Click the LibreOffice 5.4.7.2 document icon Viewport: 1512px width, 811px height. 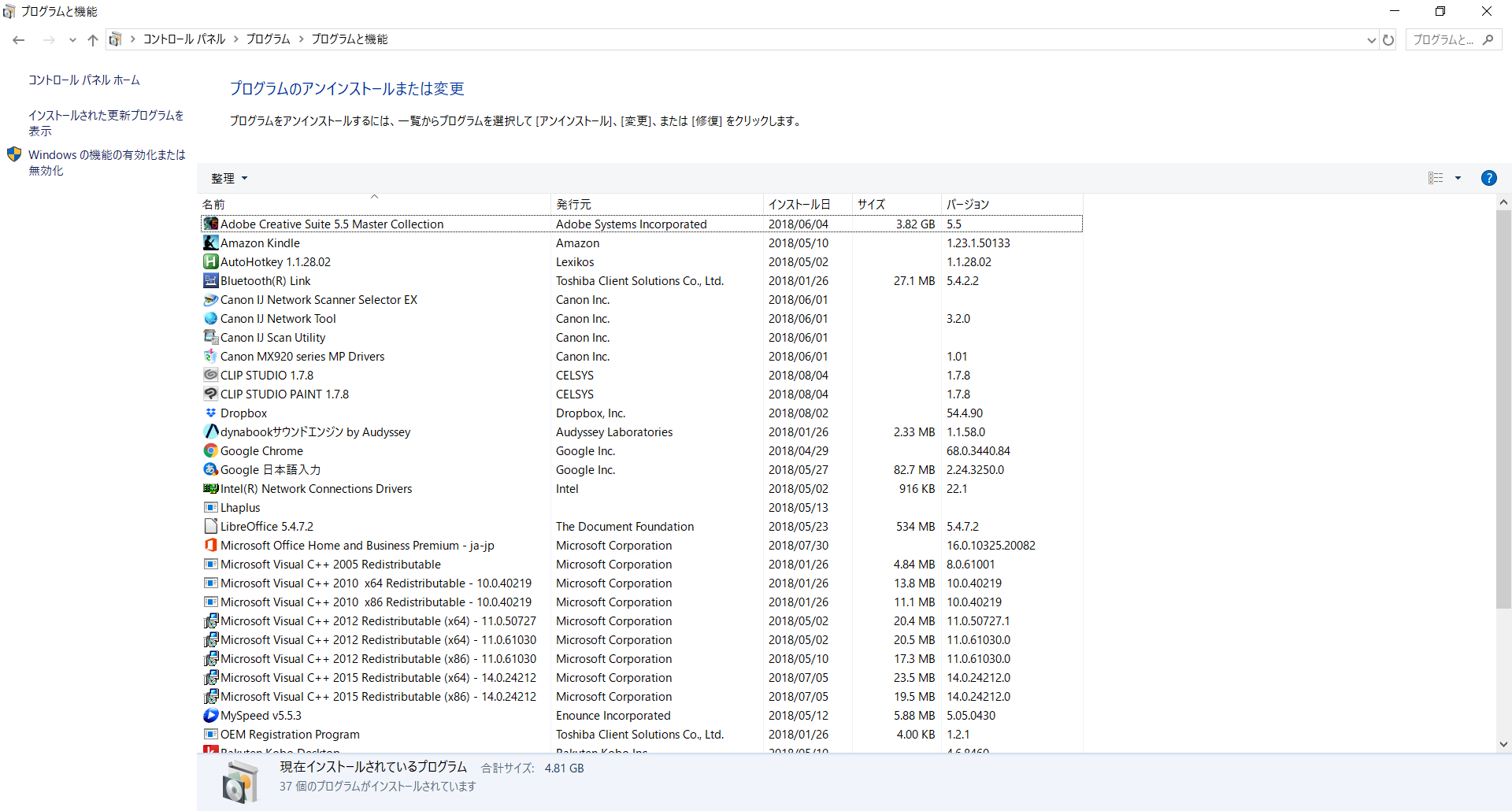[x=210, y=527]
